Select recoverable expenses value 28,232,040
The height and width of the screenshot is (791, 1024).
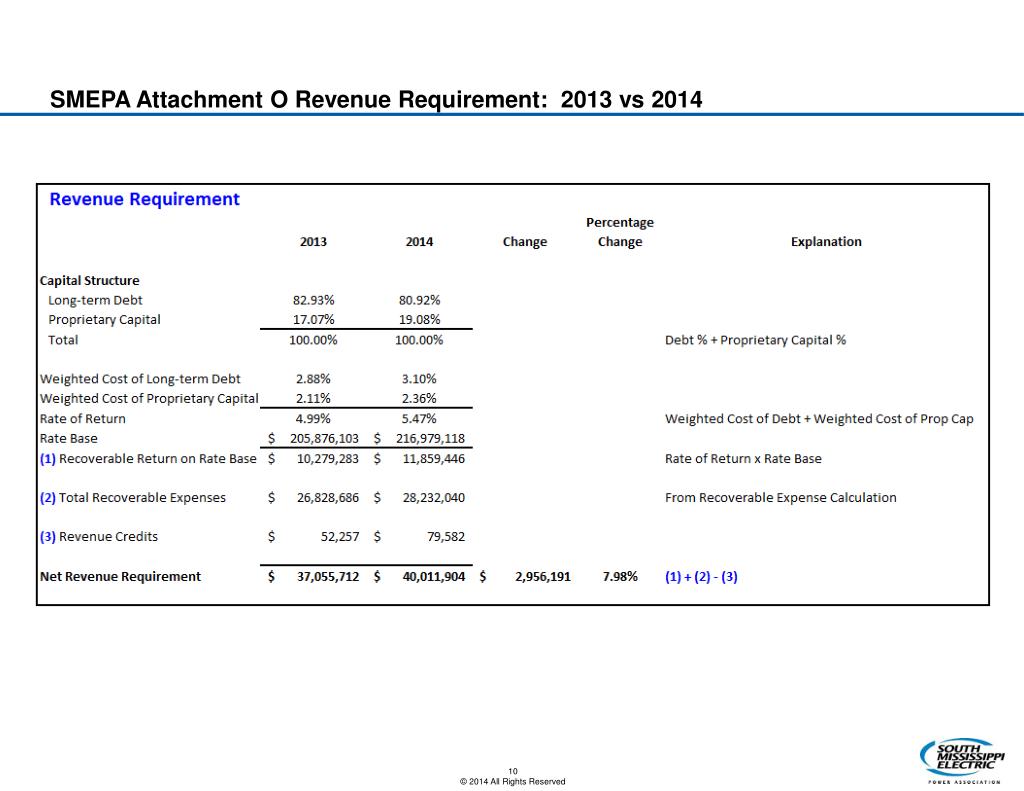(434, 498)
